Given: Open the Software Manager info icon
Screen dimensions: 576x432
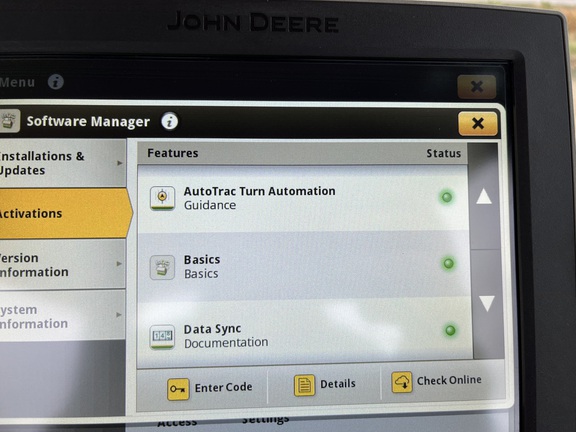Looking at the screenshot, I should (170, 121).
